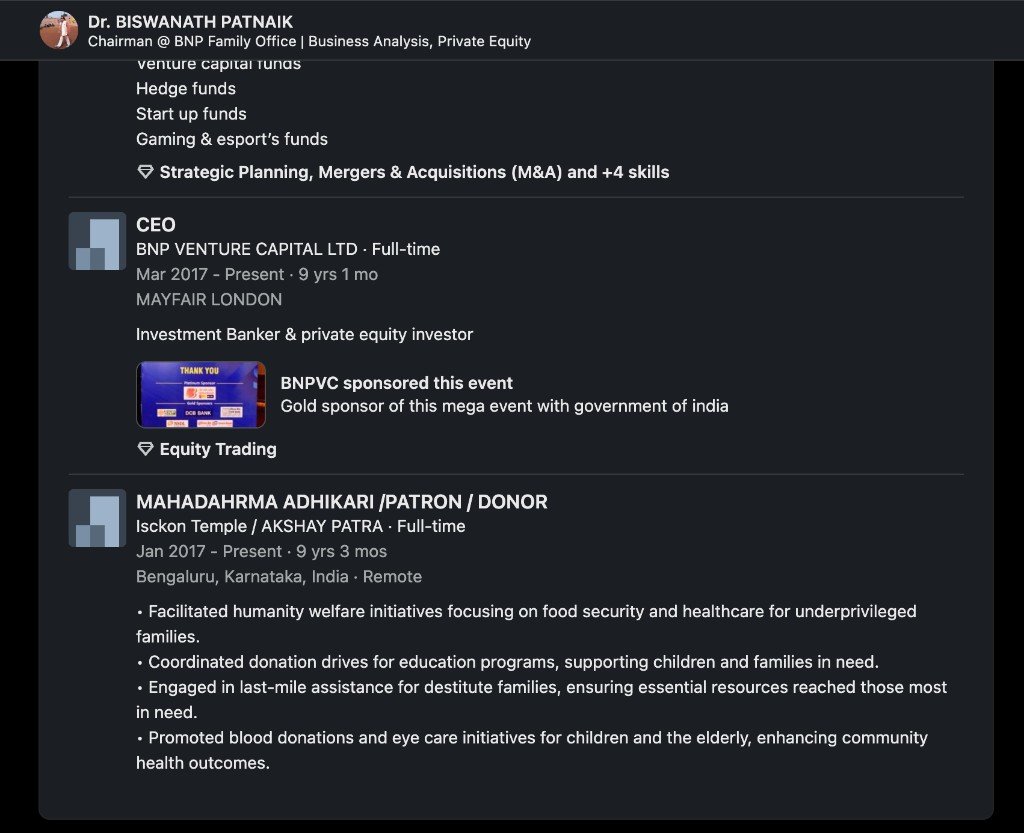
Task: Click the Isckon Temple organization logo
Action: click(97, 518)
